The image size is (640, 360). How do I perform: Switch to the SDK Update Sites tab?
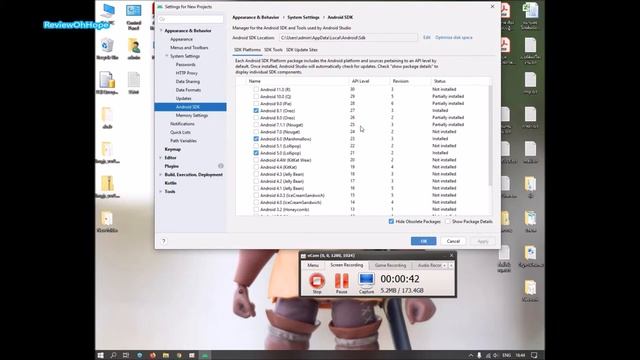click(x=302, y=50)
